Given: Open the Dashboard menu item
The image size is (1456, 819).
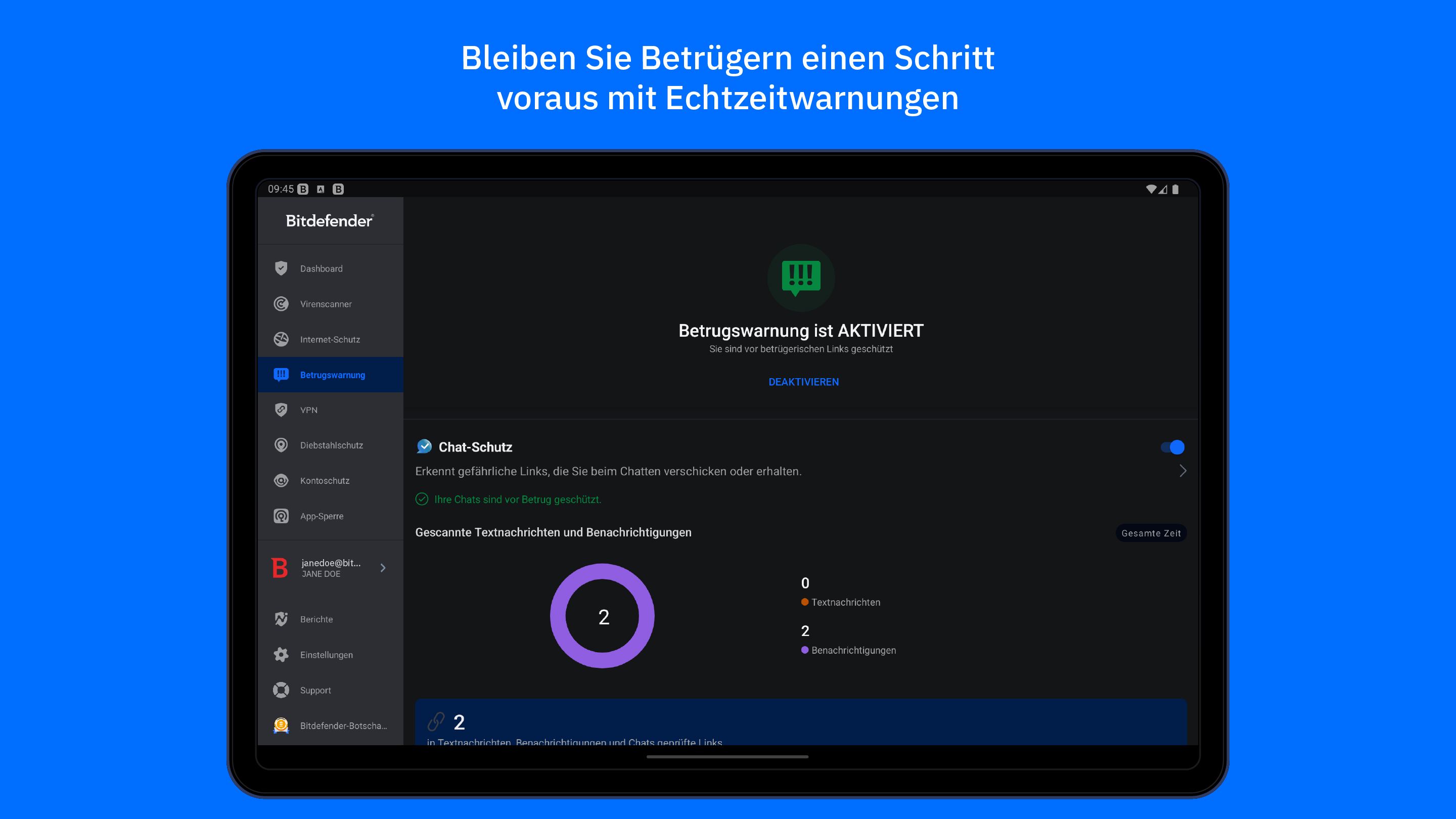Looking at the screenshot, I should (x=331, y=268).
